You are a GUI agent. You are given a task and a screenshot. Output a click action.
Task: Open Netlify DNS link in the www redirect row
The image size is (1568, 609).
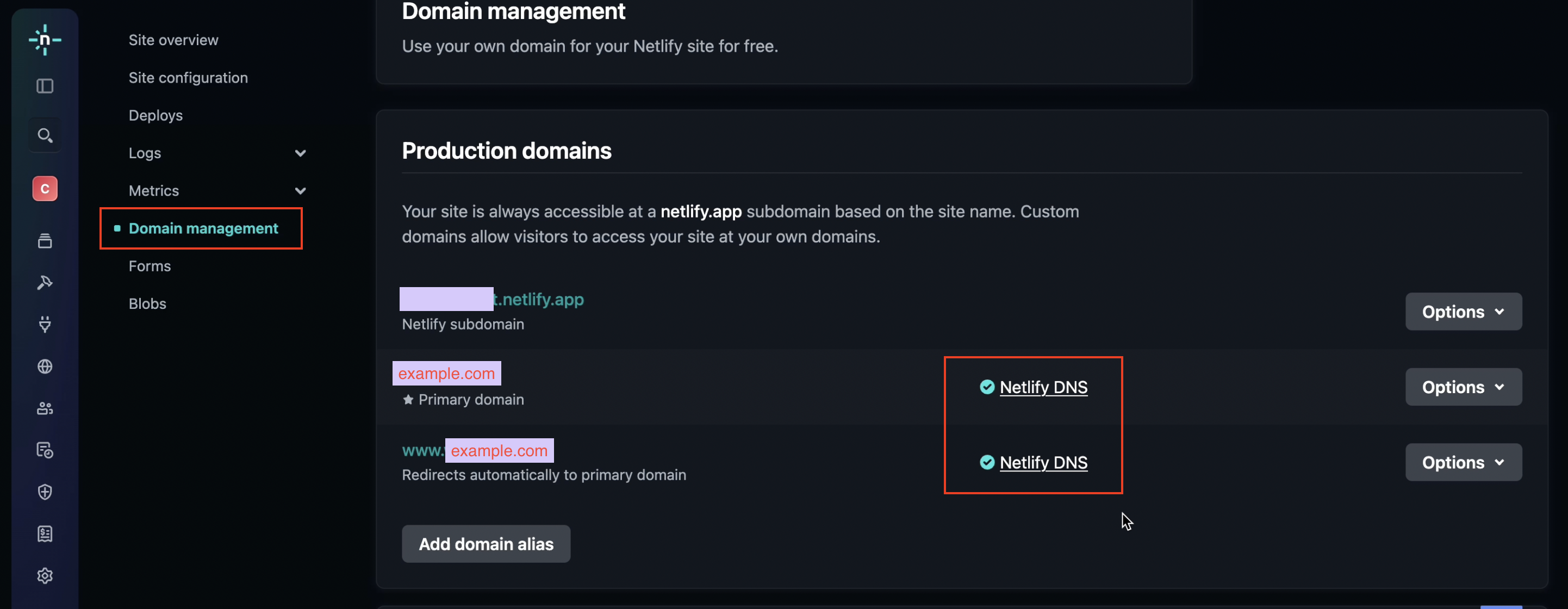click(x=1043, y=463)
